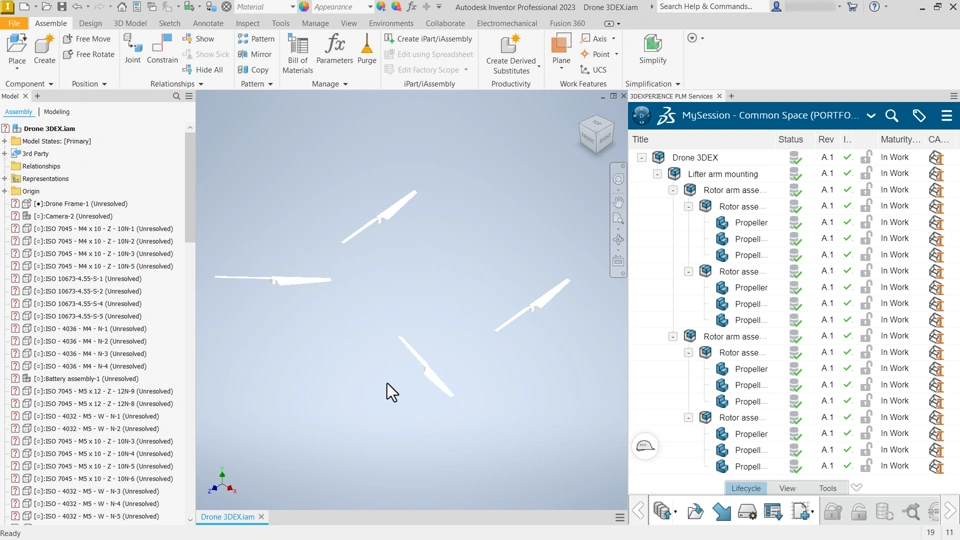Switch to the View tab in PLM panel
The height and width of the screenshot is (540, 960).
click(787, 488)
